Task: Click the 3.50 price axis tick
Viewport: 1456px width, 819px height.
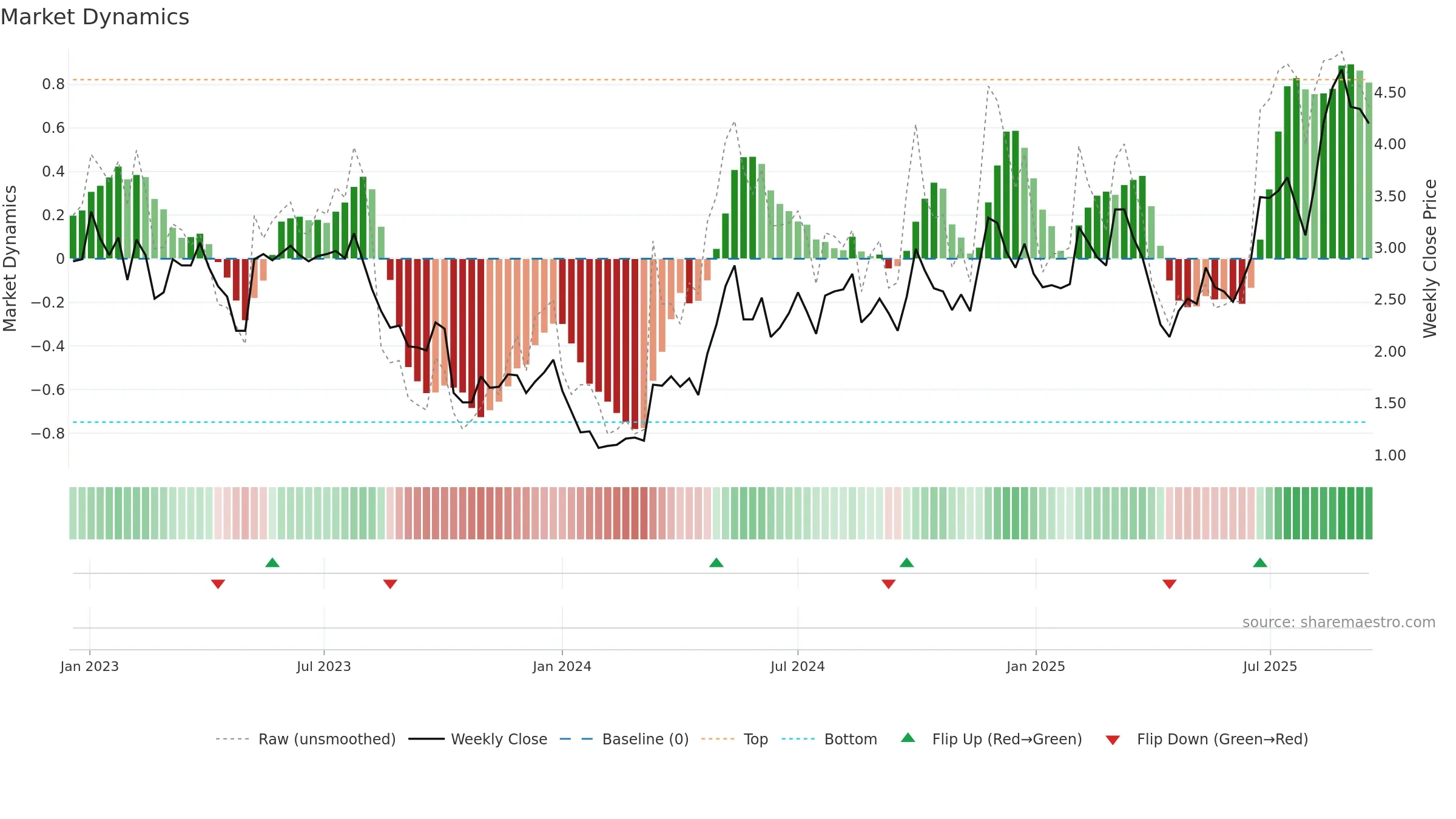Action: tap(1390, 197)
